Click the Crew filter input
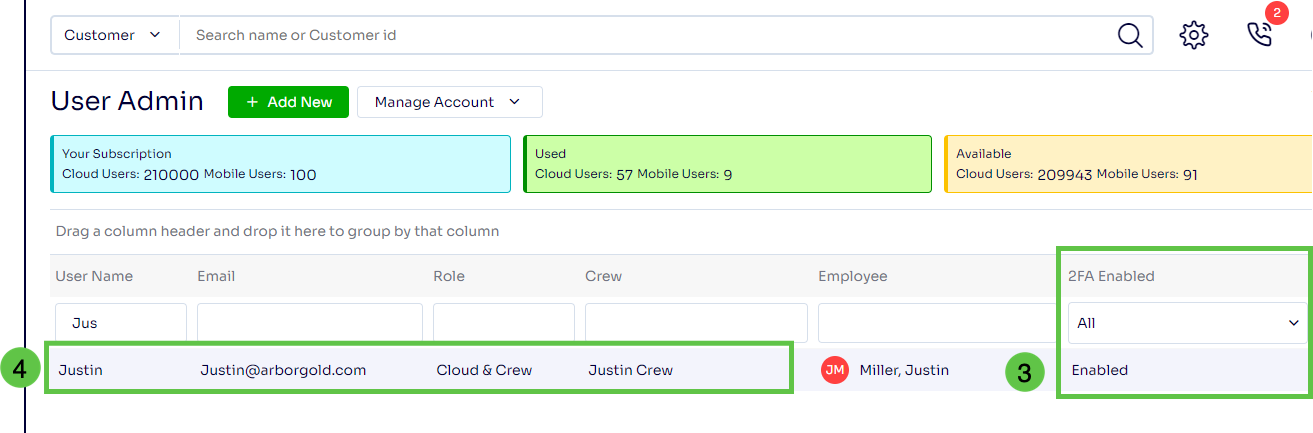The image size is (1313, 433). (x=694, y=323)
